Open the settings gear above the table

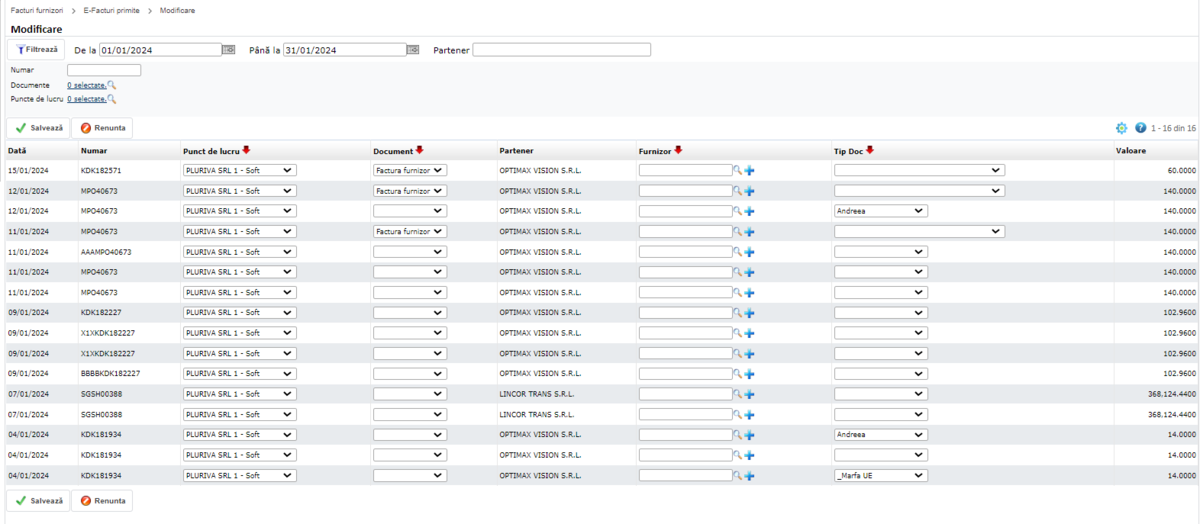coord(1121,128)
